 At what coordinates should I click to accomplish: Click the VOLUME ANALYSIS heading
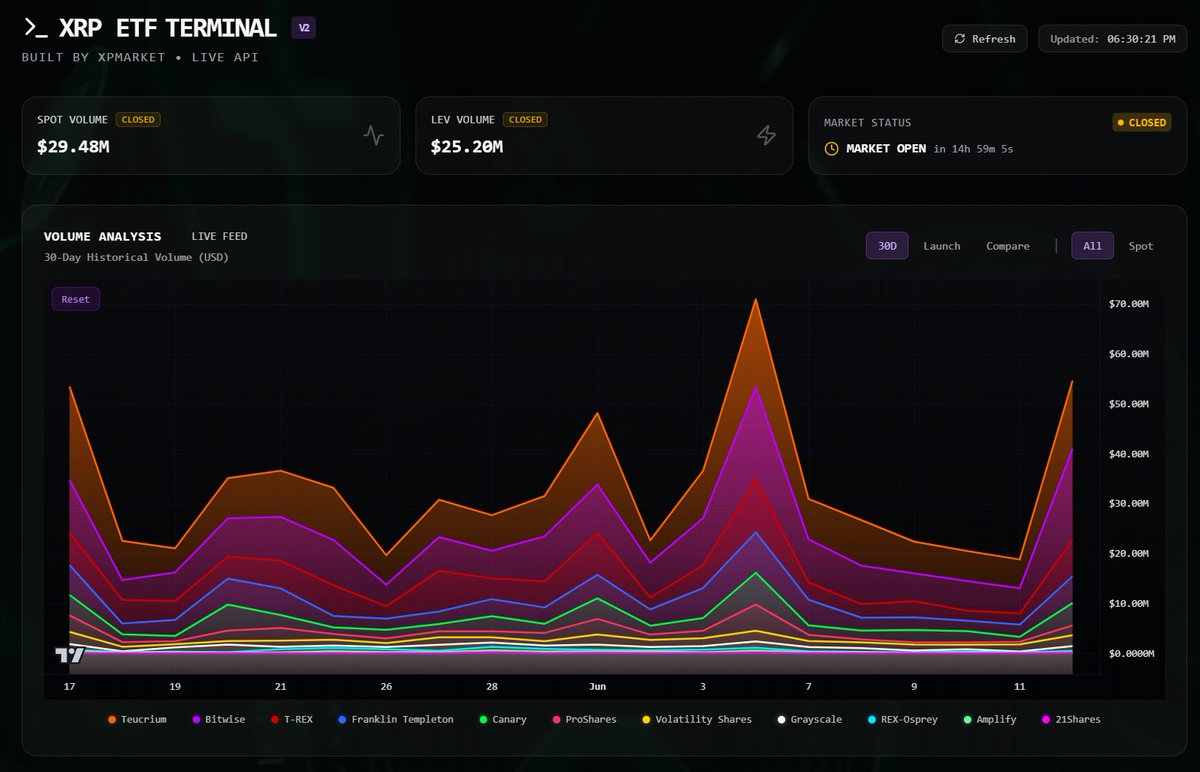pos(102,237)
